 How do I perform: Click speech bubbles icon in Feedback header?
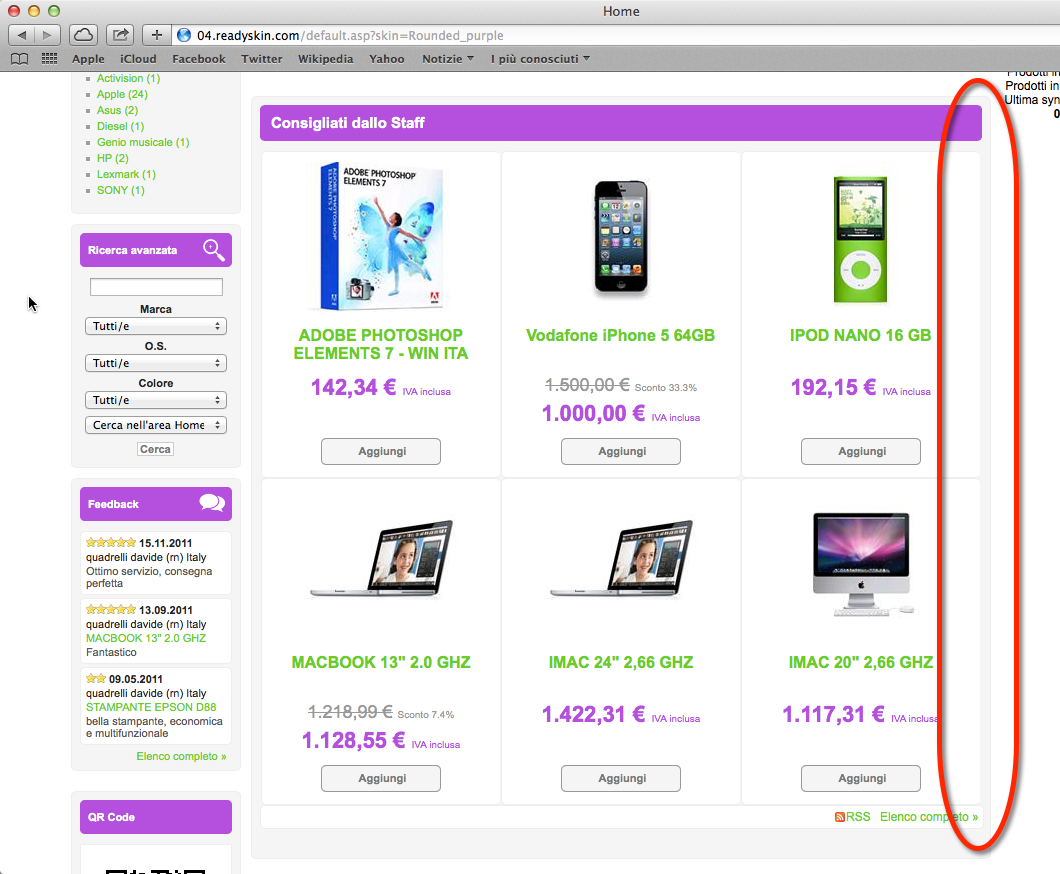pyautogui.click(x=212, y=503)
